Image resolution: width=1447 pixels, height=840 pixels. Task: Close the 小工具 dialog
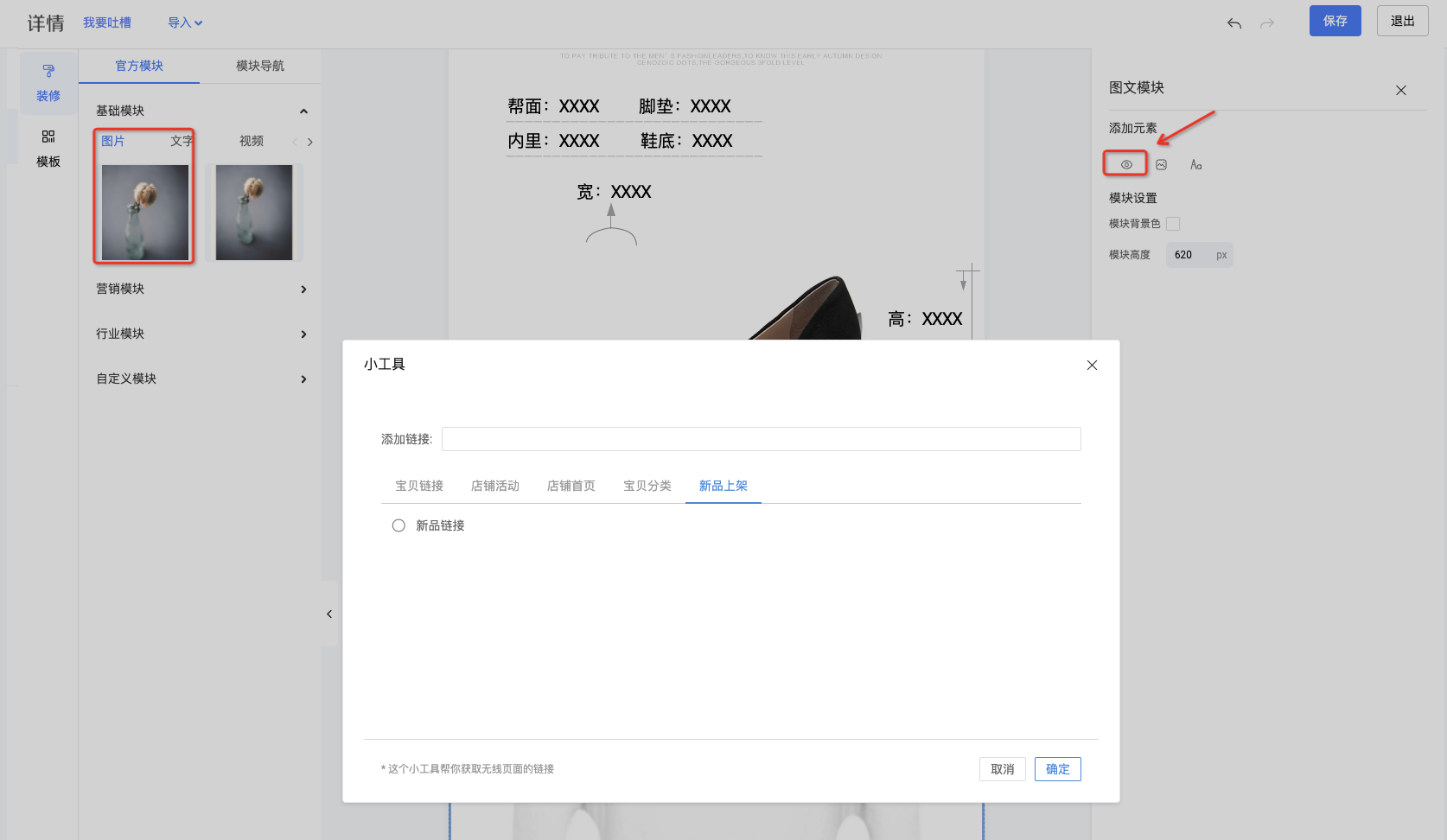[x=1093, y=365]
